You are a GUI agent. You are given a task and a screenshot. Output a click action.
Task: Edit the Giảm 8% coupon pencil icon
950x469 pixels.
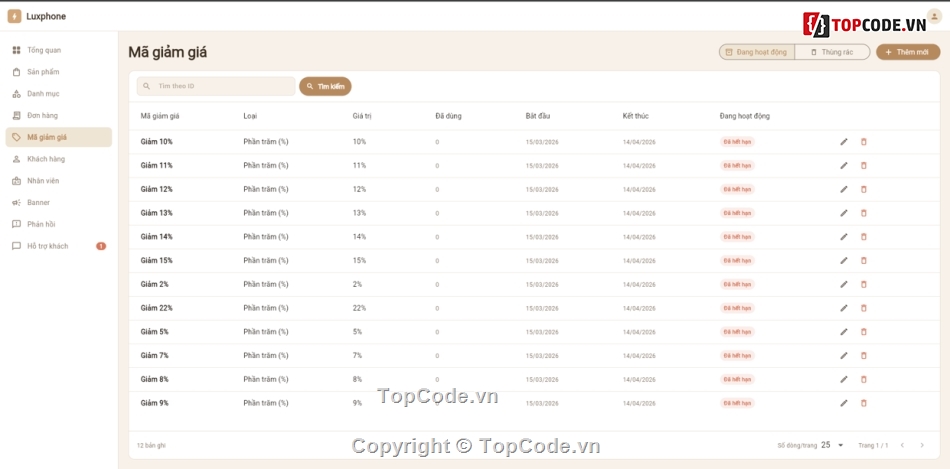point(844,379)
